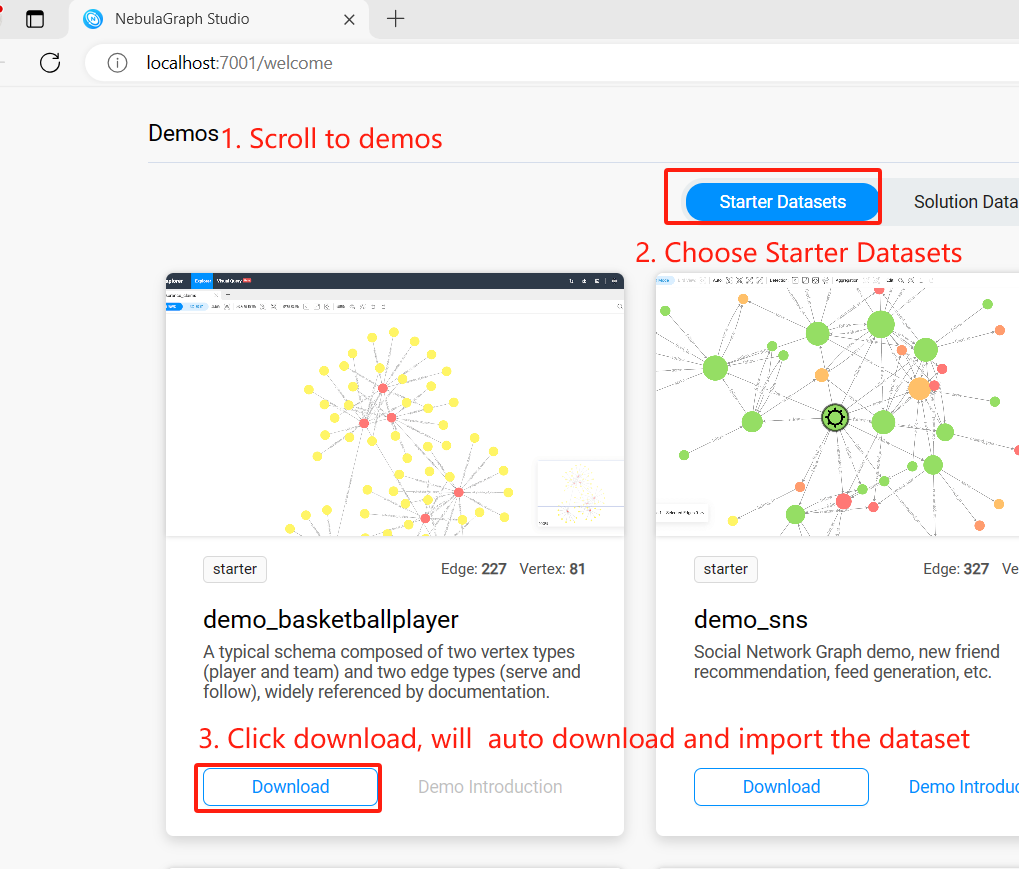Click the NebulaGraph Studio tab favicon
This screenshot has width=1019, height=869.
pos(93,19)
